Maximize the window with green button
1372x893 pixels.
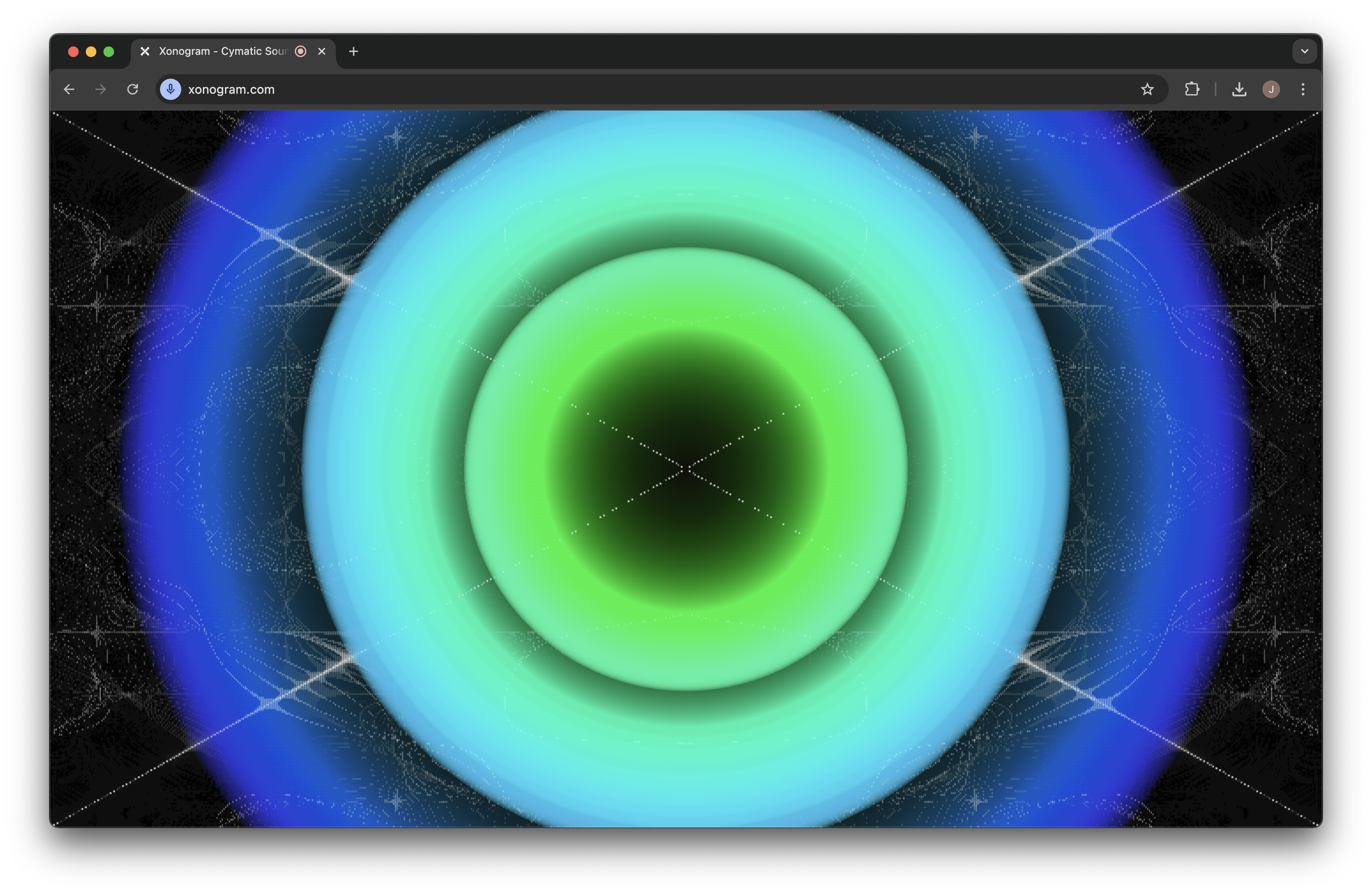pos(108,52)
